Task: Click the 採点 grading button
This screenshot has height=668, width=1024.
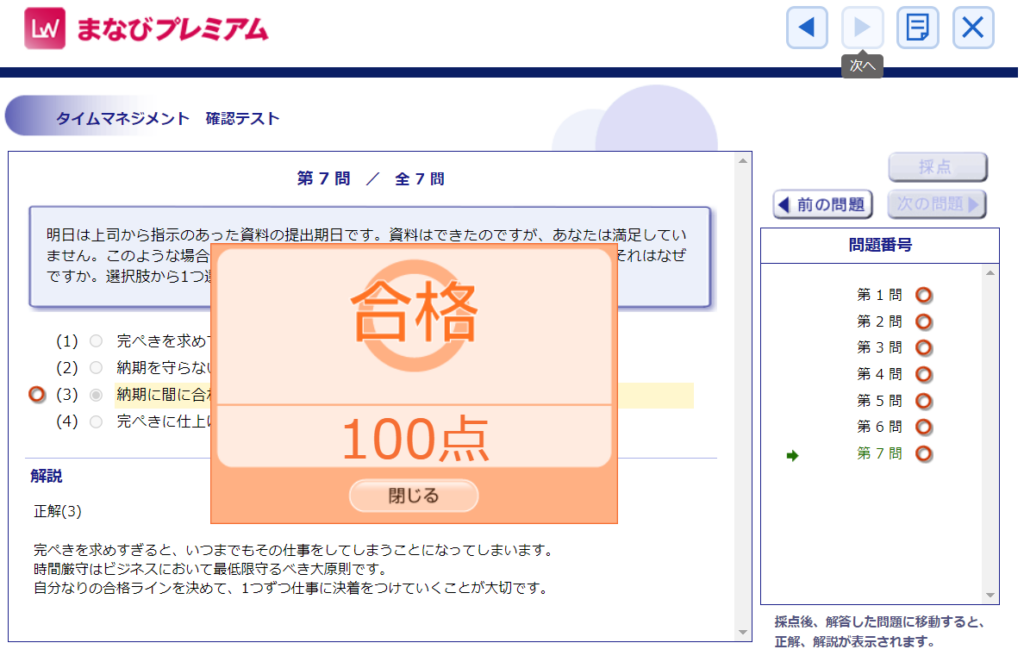Action: point(937,167)
